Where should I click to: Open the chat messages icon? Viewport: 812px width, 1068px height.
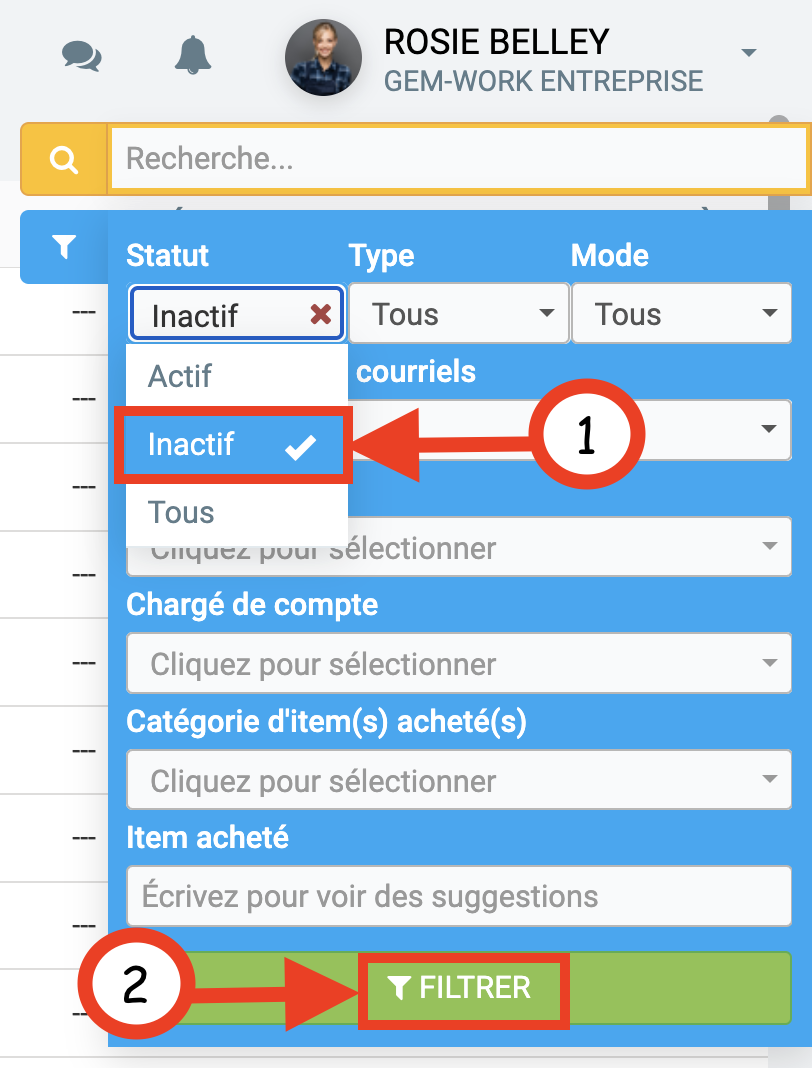click(81, 54)
